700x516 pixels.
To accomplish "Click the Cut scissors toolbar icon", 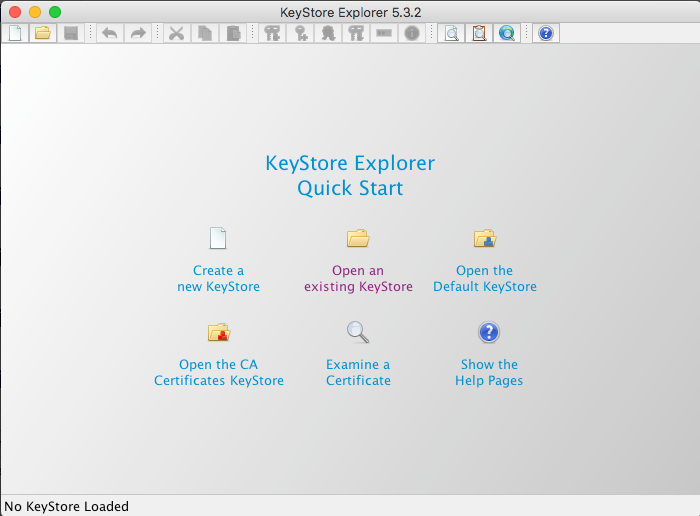I will point(177,33).
